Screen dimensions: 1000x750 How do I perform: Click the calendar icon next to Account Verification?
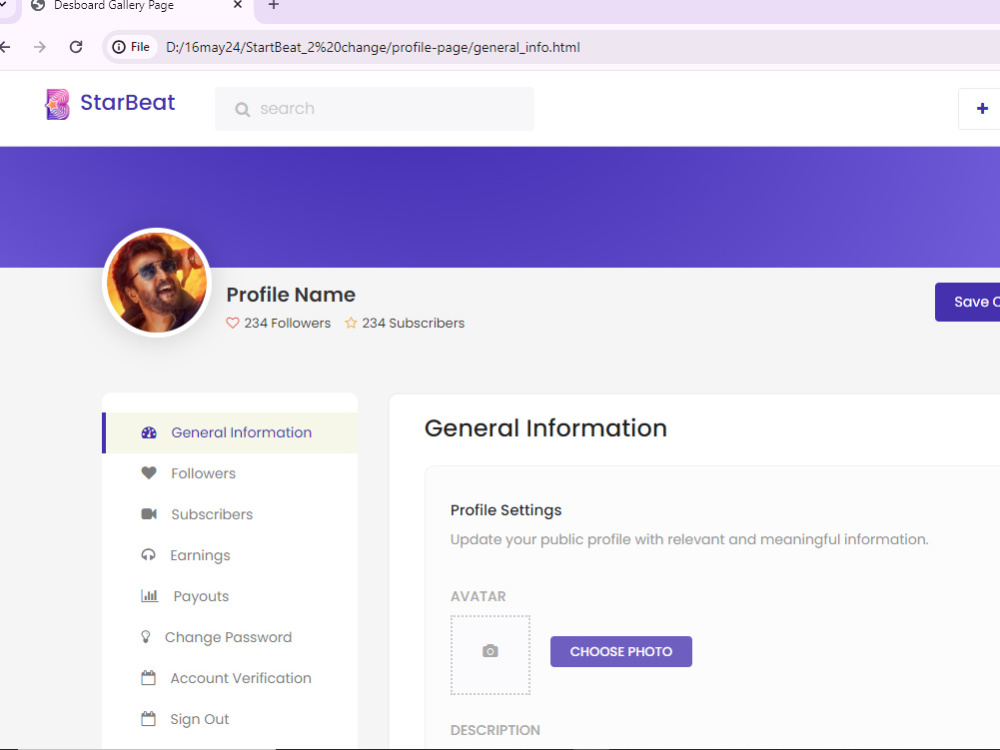(148, 677)
